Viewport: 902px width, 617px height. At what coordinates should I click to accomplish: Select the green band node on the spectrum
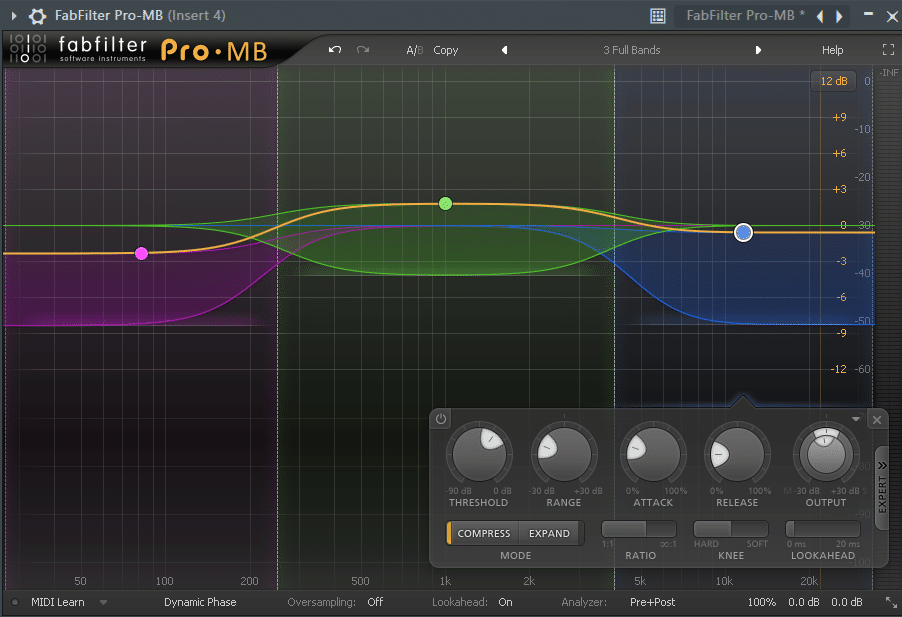pos(445,203)
